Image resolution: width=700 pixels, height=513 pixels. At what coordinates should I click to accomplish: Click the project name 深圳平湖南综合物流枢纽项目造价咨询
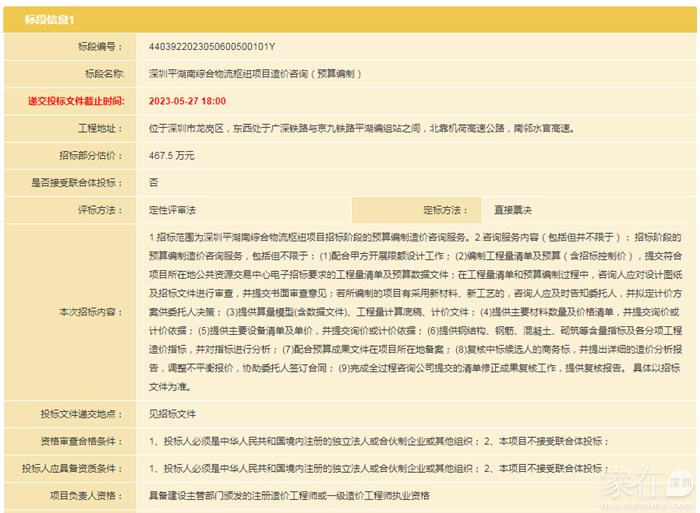[254, 73]
